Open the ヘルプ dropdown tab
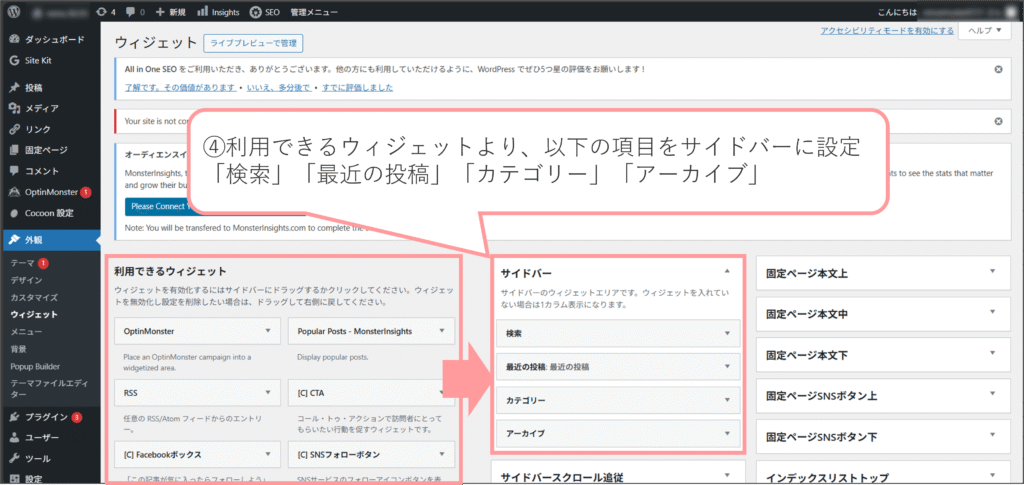Image resolution: width=1024 pixels, height=485 pixels. (x=986, y=31)
